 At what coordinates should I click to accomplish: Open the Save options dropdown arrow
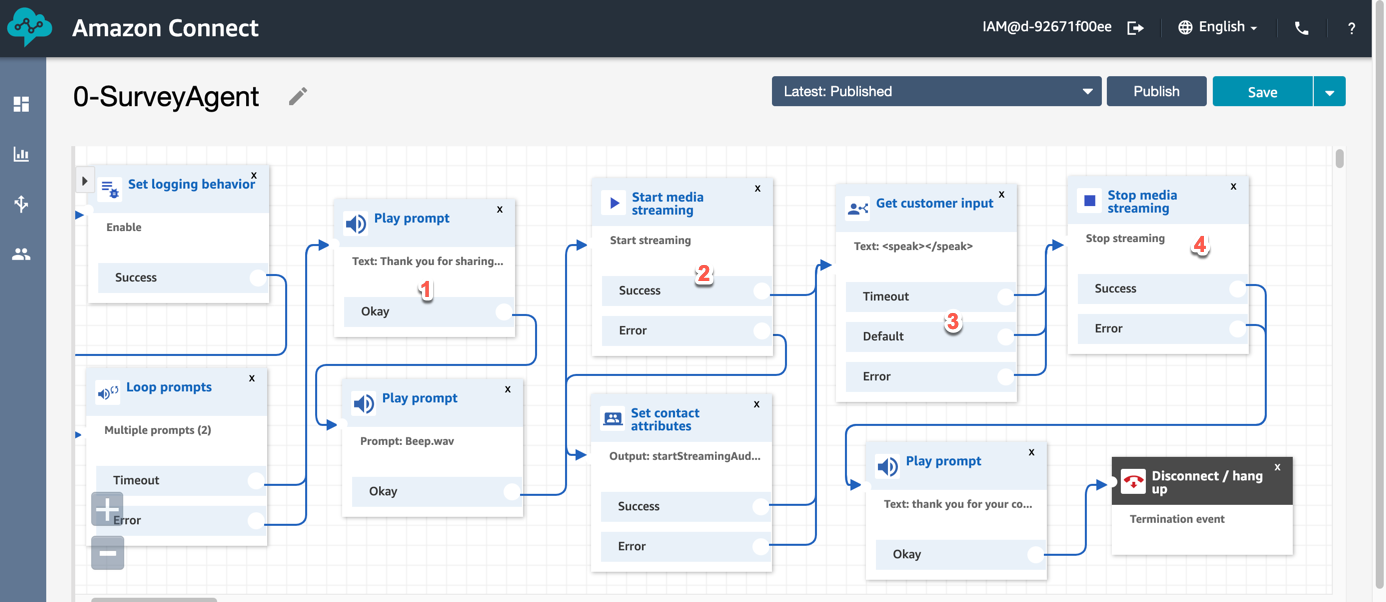[1329, 92]
